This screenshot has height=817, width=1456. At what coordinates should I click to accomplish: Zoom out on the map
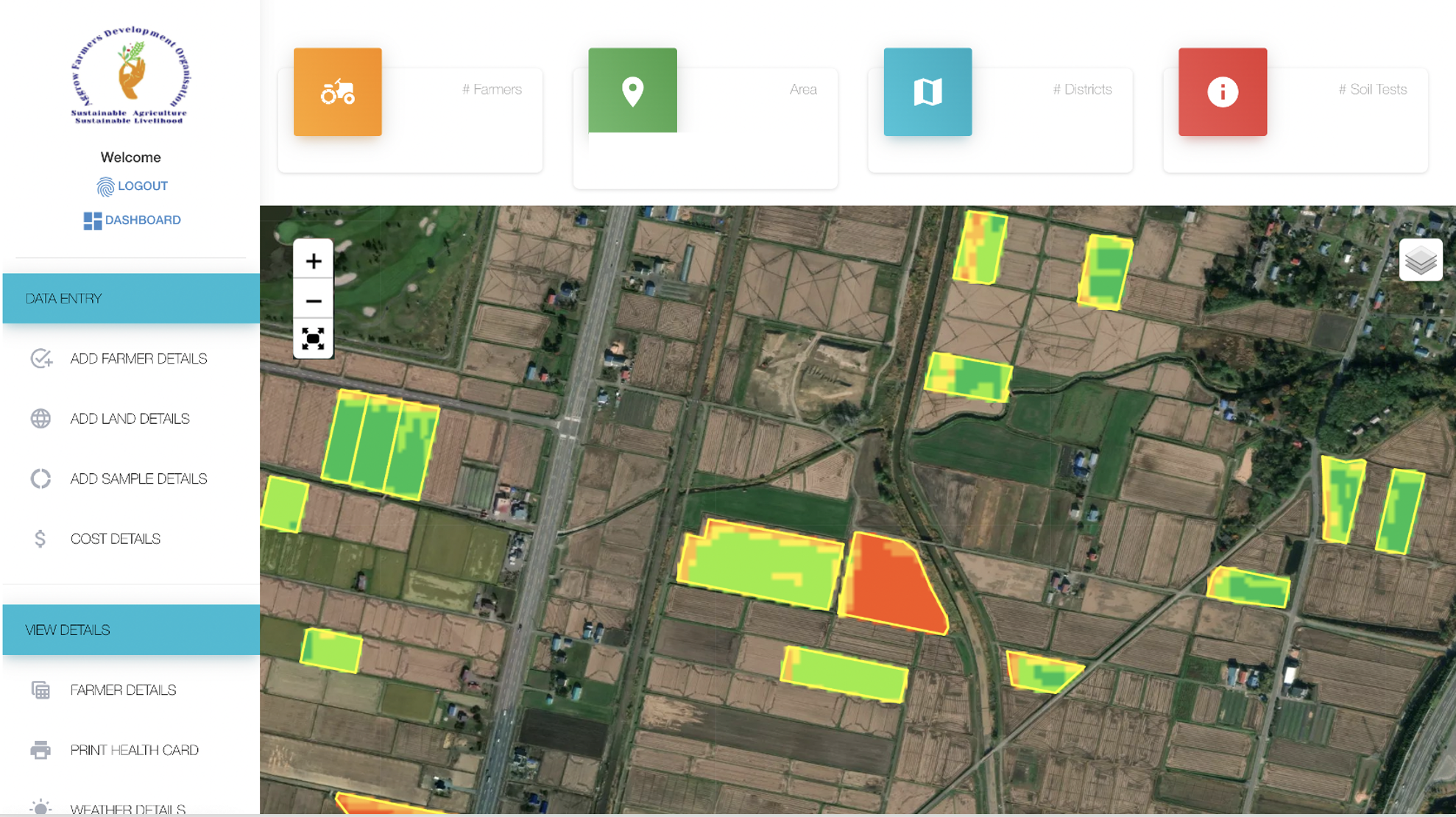[x=314, y=301]
